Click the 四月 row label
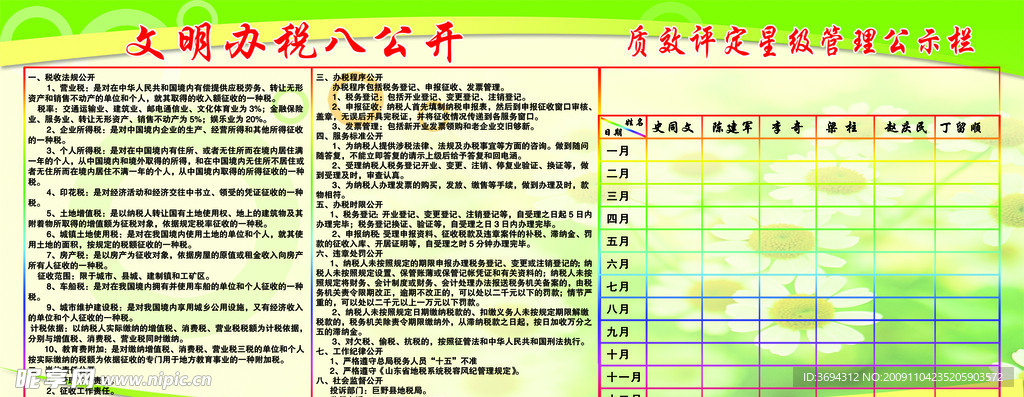Image resolution: width=1024 pixels, height=397 pixels. pos(617,219)
